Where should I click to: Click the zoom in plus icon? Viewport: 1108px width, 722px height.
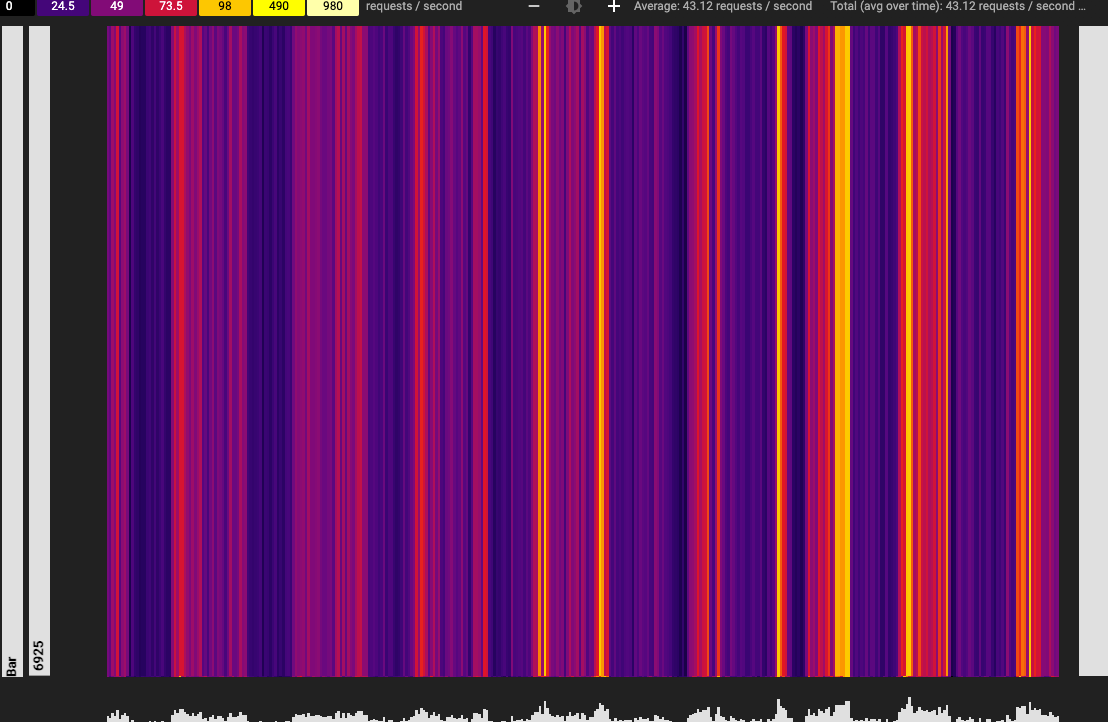coord(613,6)
